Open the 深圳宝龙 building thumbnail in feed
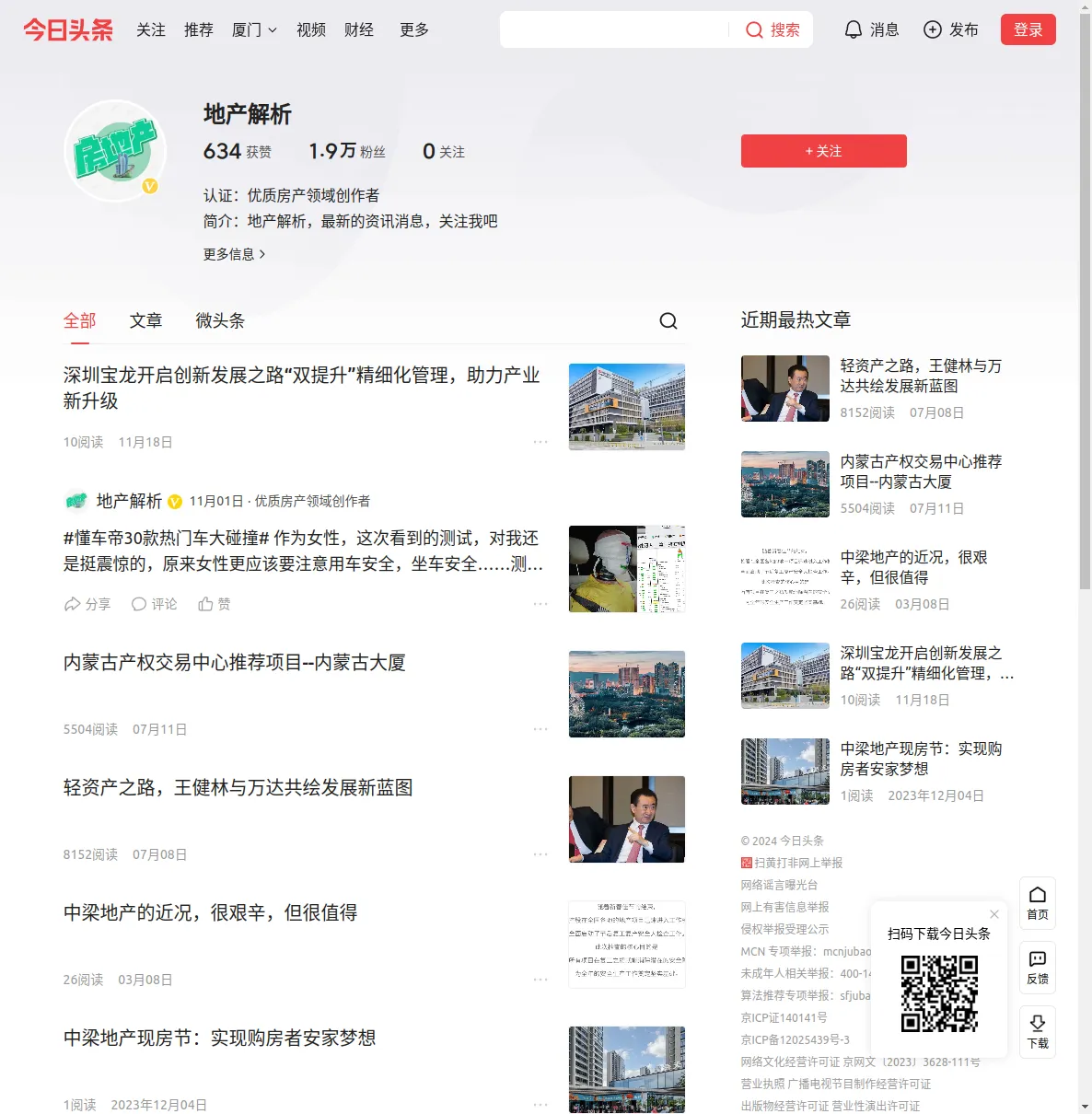The image size is (1092, 1114). tap(627, 407)
